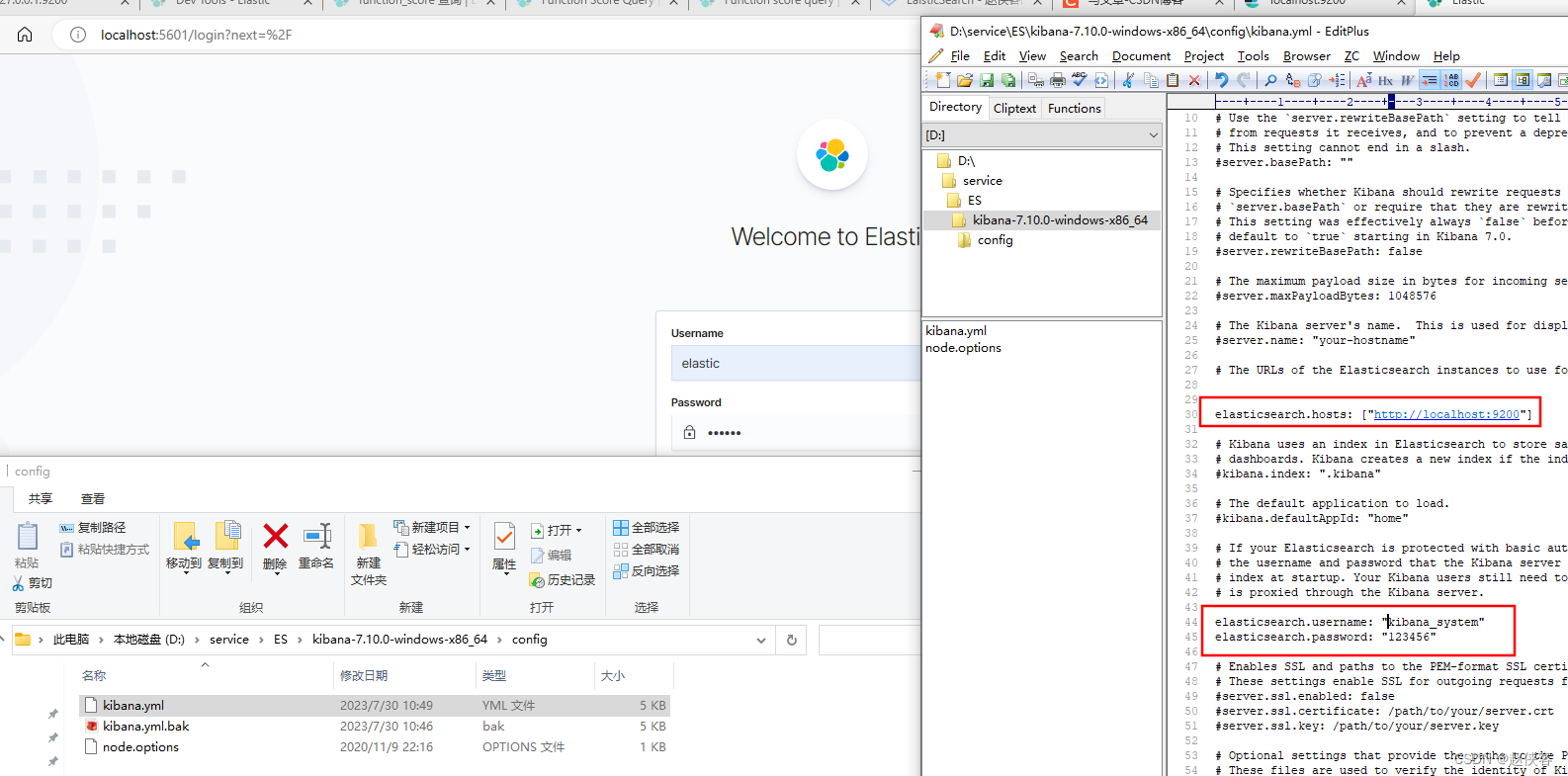
Task: Open the Share (共享) ribbon tab
Action: click(x=41, y=498)
